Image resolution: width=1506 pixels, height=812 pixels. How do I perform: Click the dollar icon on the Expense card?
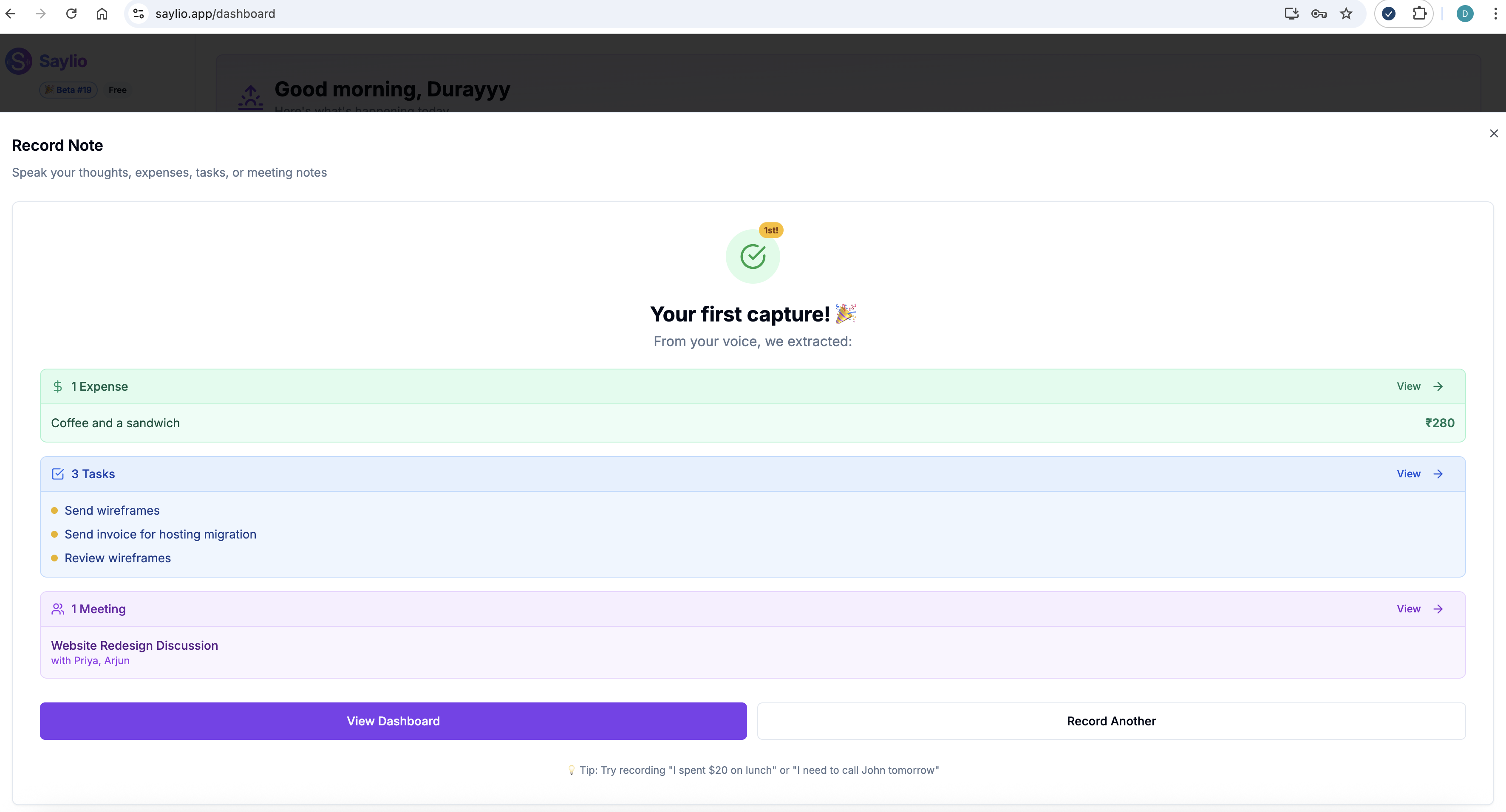pos(58,386)
